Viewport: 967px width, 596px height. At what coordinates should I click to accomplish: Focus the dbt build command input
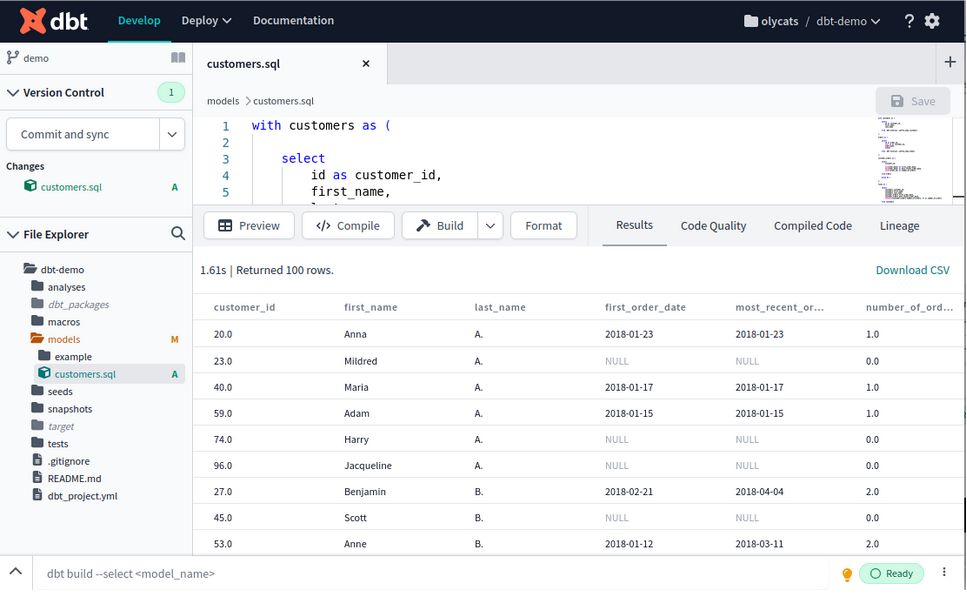point(432,574)
